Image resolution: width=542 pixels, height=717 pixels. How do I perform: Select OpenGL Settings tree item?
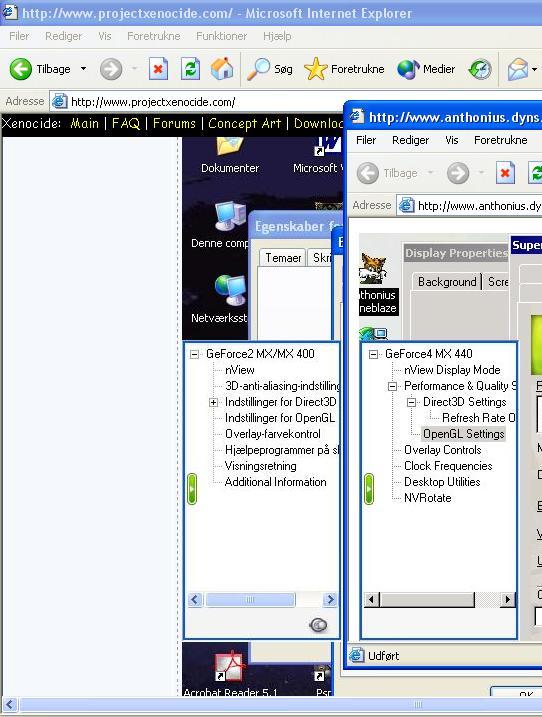(x=463, y=434)
